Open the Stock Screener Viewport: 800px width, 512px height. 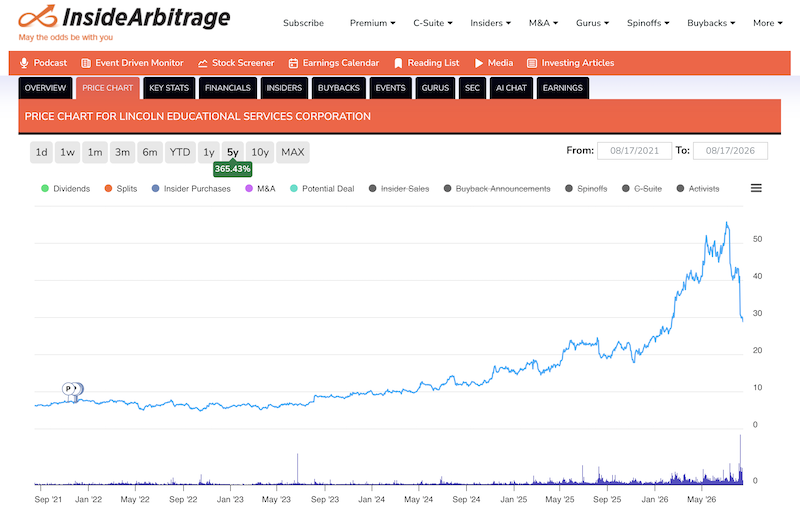pyautogui.click(x=236, y=63)
